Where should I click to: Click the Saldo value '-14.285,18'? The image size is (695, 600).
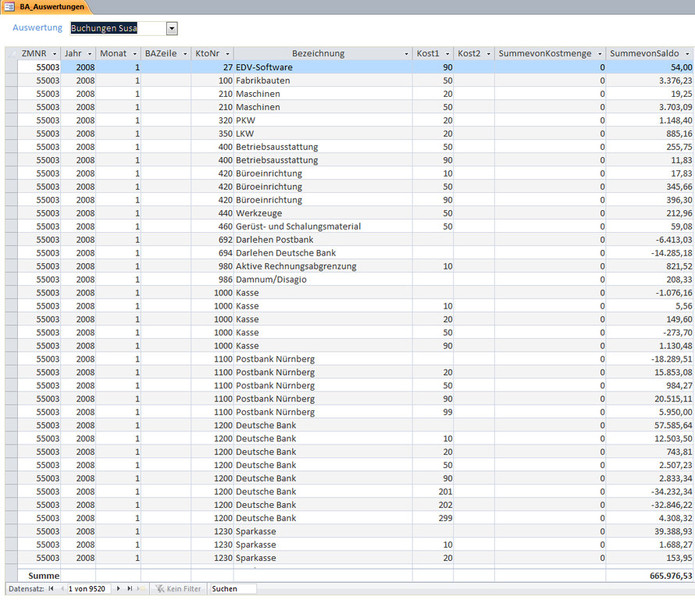[650, 253]
